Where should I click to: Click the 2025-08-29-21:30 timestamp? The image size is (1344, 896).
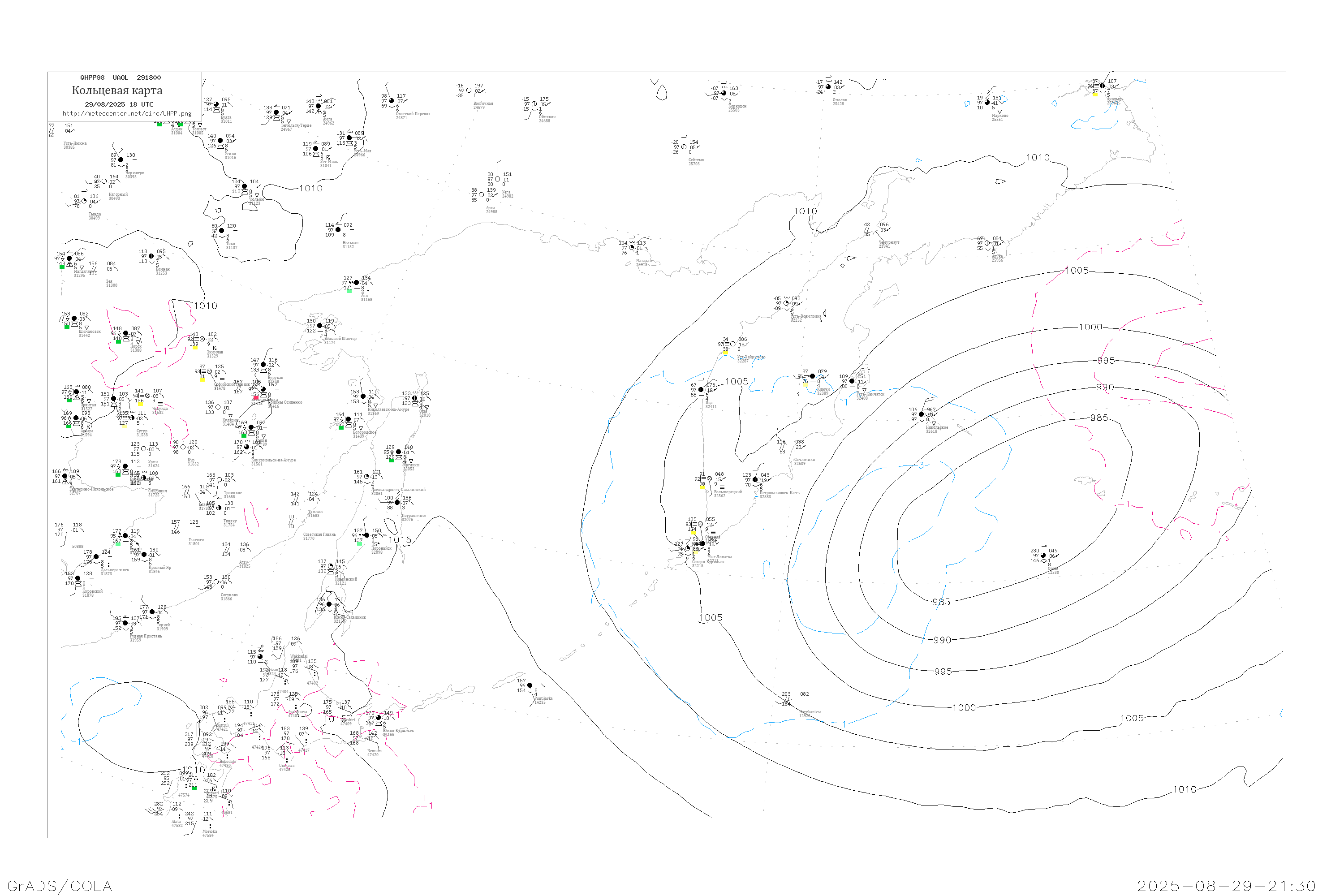point(1226,886)
